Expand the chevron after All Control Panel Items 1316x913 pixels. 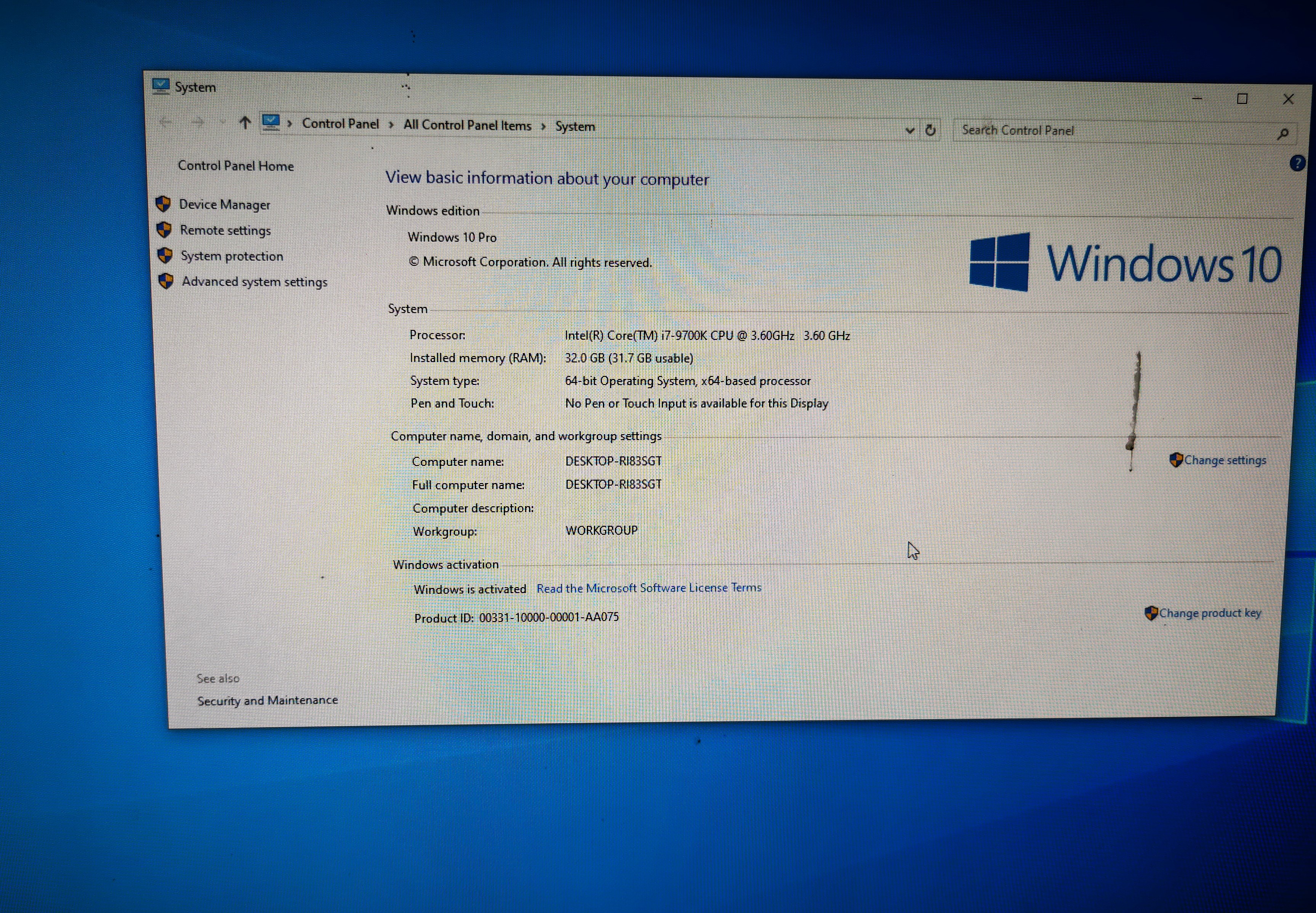tap(543, 127)
